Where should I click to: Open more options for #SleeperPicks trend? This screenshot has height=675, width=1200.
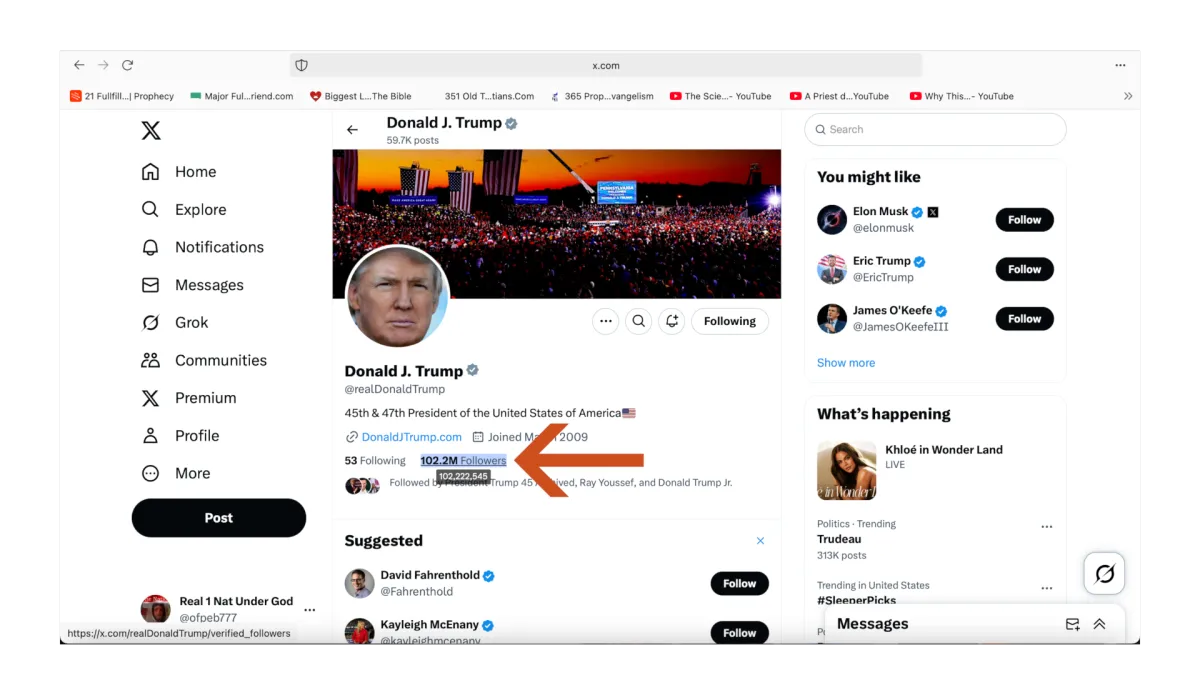(1047, 589)
